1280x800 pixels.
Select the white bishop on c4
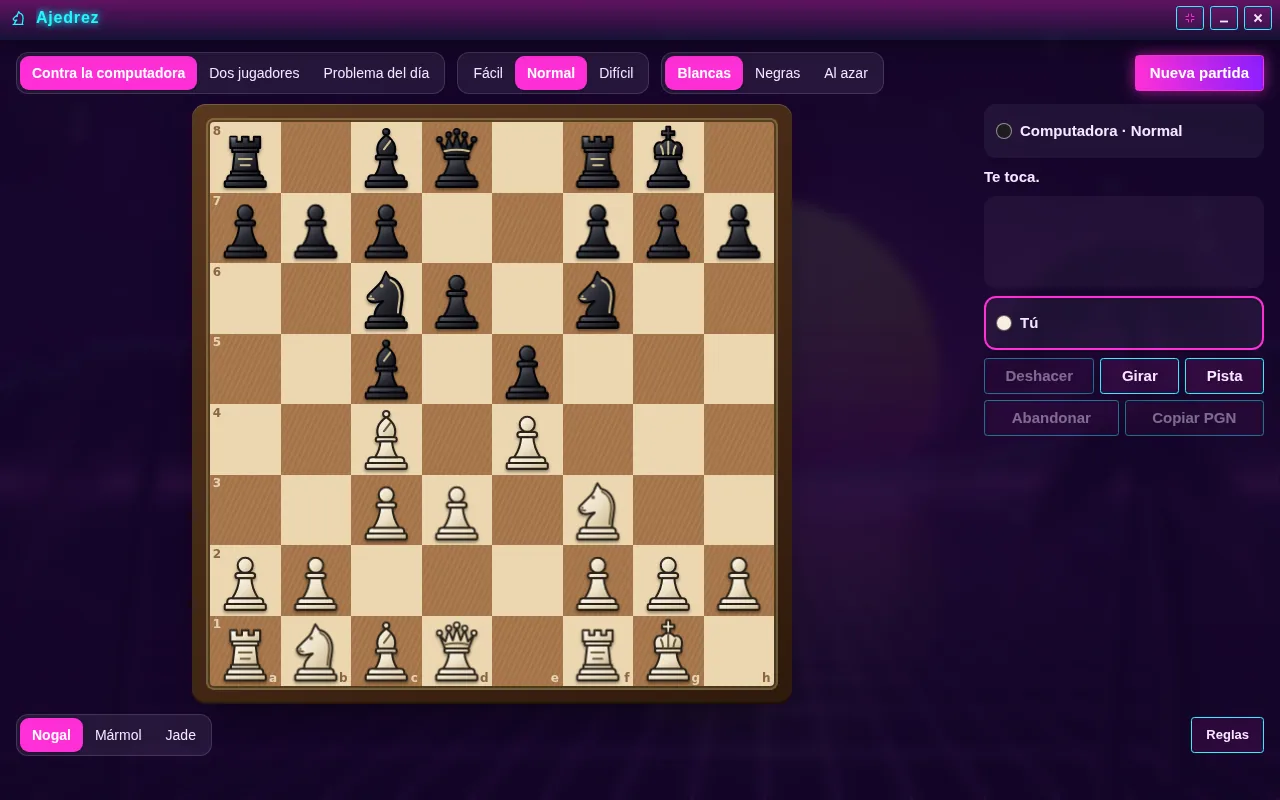pos(386,439)
